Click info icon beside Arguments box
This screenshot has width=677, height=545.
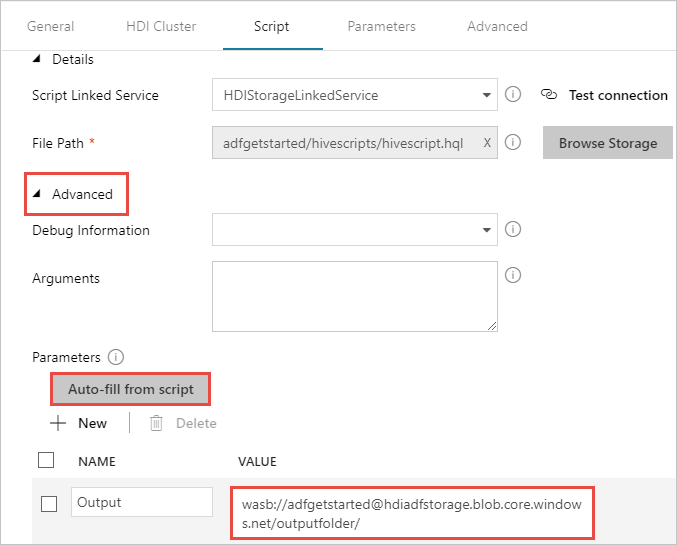[513, 275]
